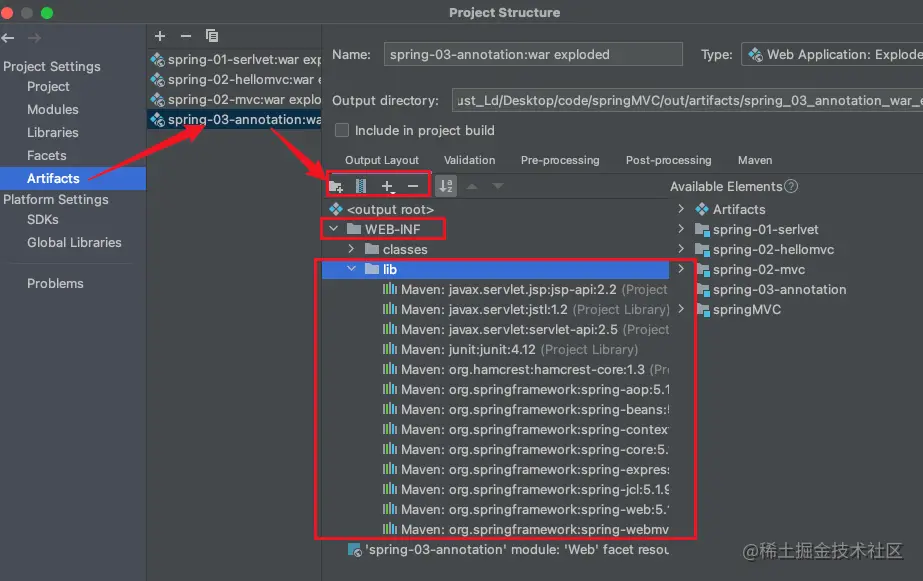Image resolution: width=923 pixels, height=581 pixels.
Task: Move selected element up
Action: tap(472, 187)
